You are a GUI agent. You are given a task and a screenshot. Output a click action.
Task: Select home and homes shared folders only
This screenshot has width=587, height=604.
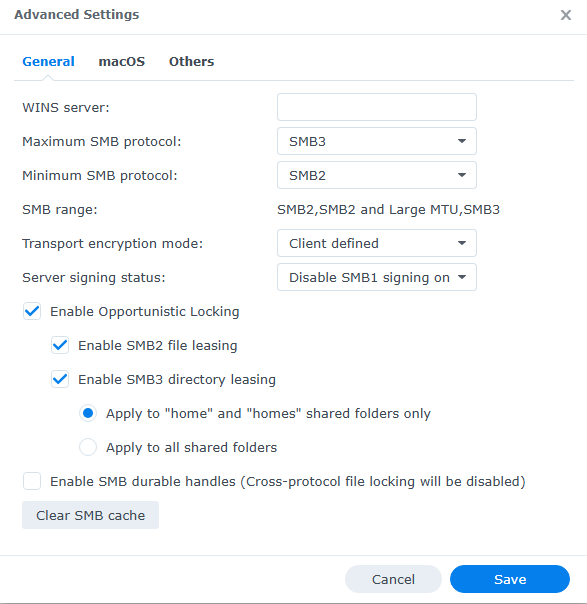pos(88,413)
